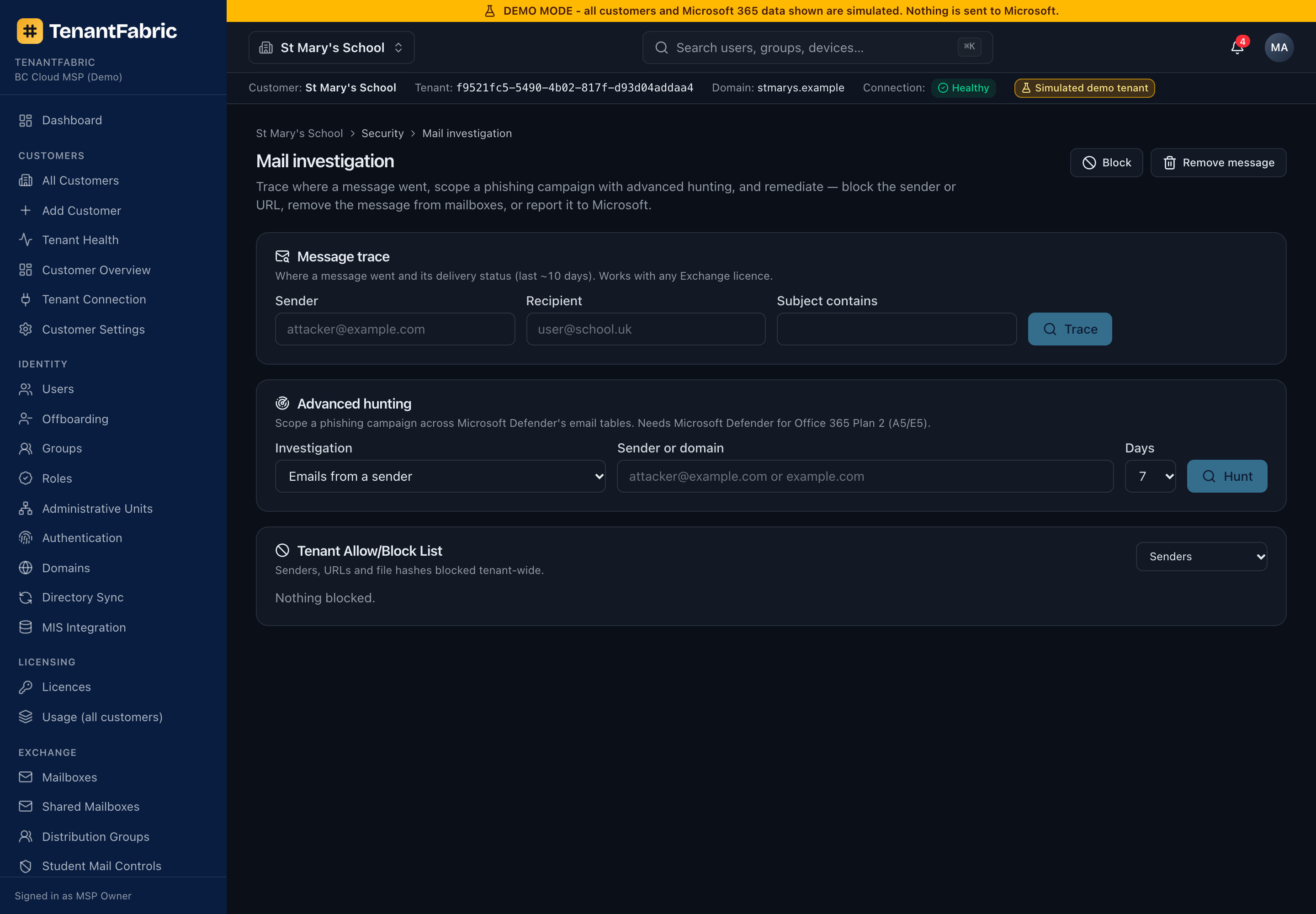
Task: Click the Usage layers icon
Action: [26, 717]
